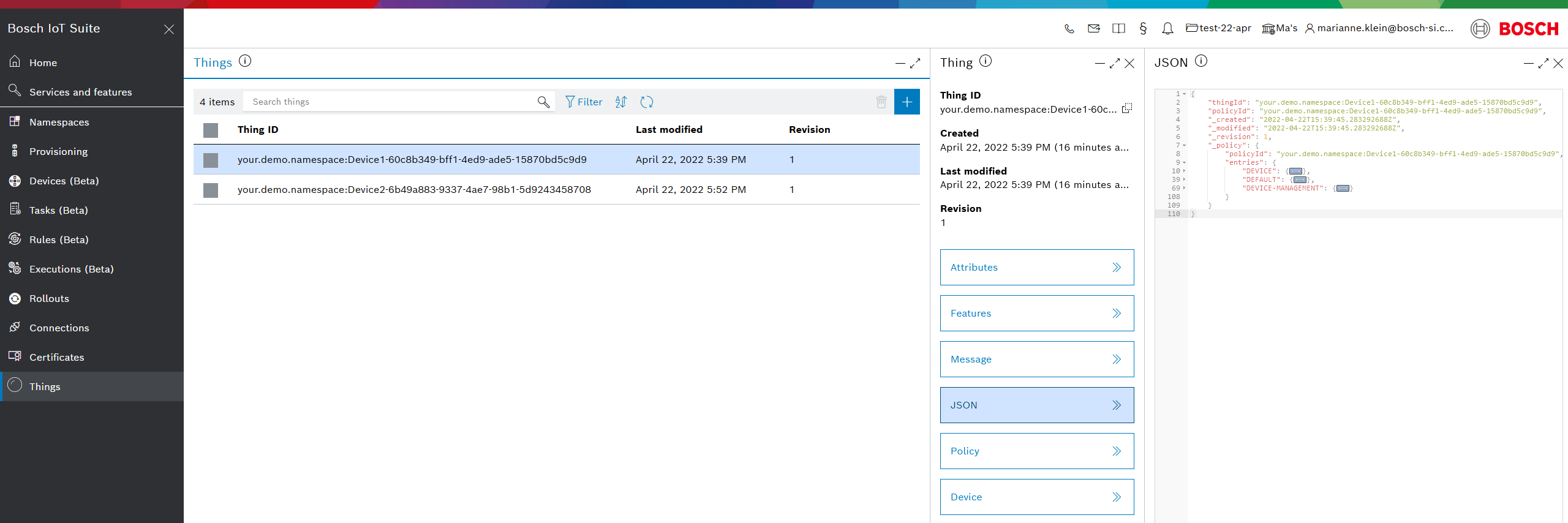Expand the Policy section
The width and height of the screenshot is (1568, 523).
point(1037,451)
